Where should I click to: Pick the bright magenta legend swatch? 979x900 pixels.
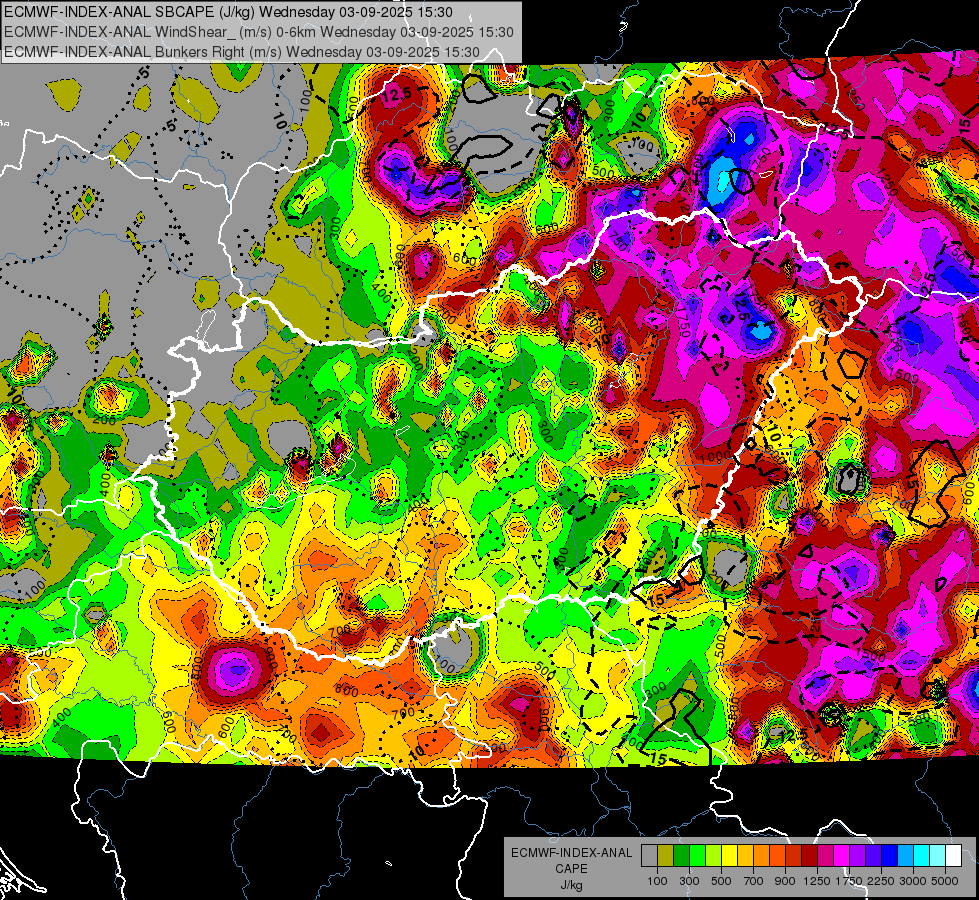[x=842, y=856]
